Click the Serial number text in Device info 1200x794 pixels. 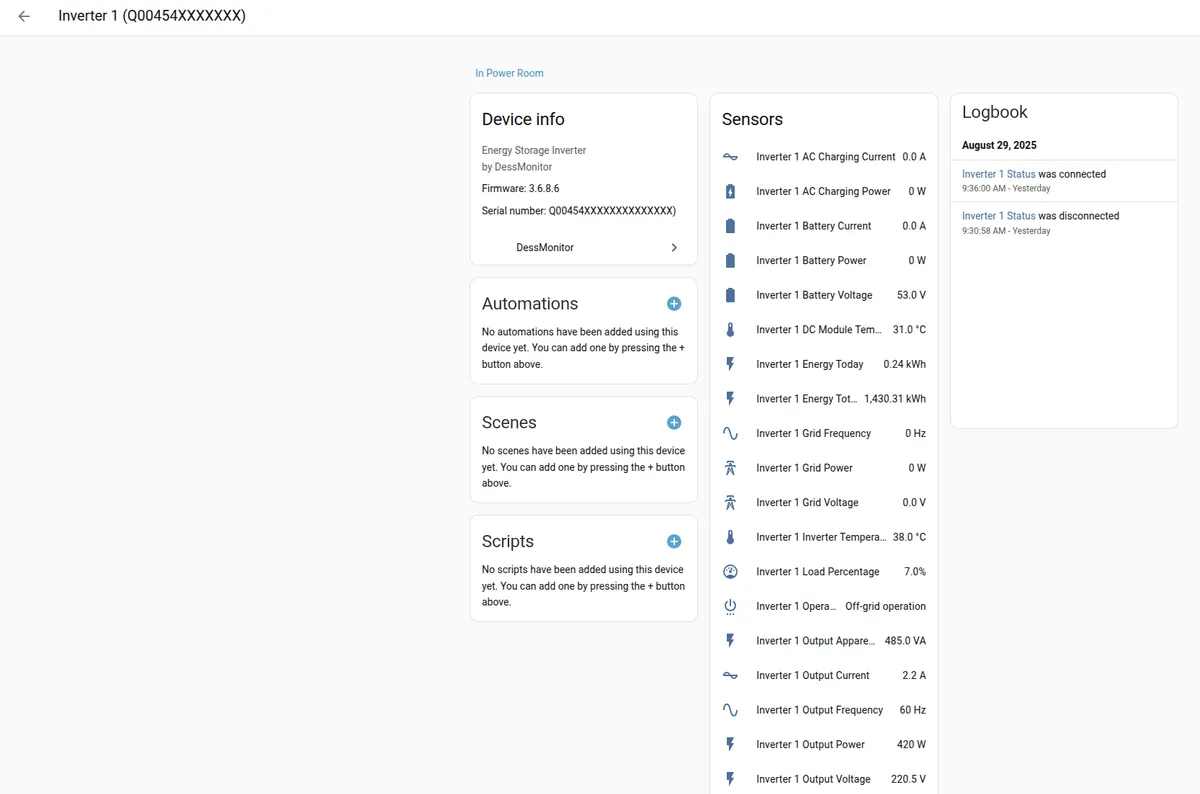tap(579, 211)
